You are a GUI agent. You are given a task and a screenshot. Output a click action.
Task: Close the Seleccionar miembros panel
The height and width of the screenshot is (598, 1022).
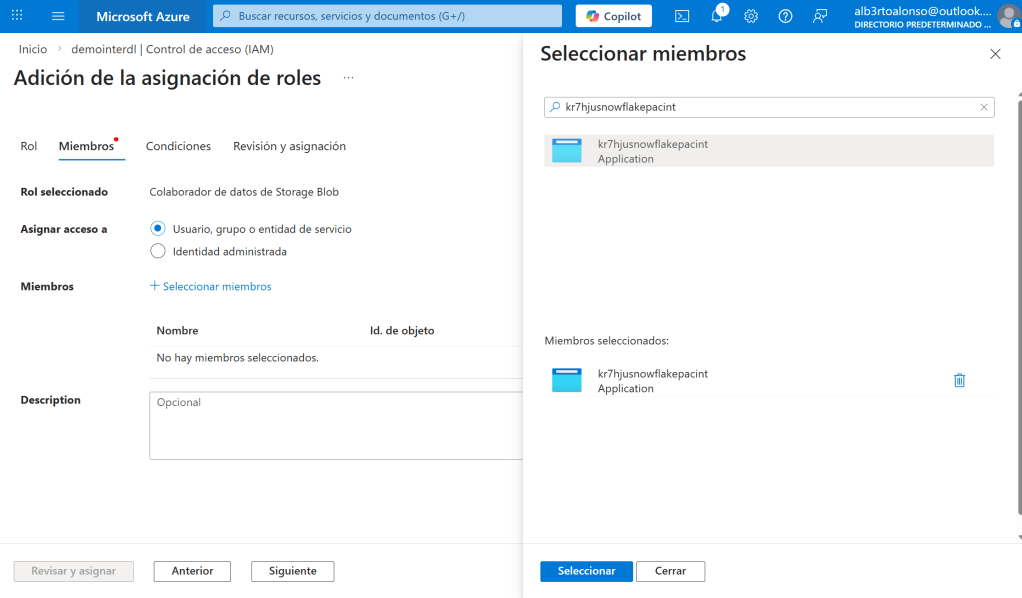click(995, 54)
